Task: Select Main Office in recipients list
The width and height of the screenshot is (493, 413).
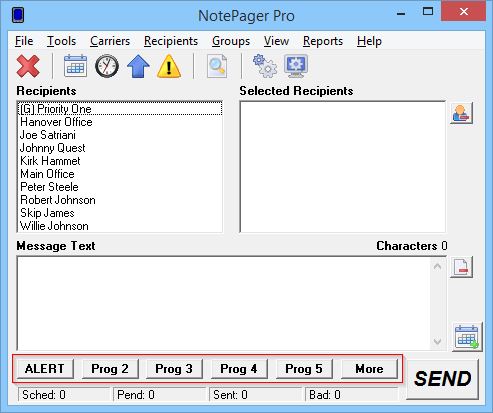Action: 119,174
